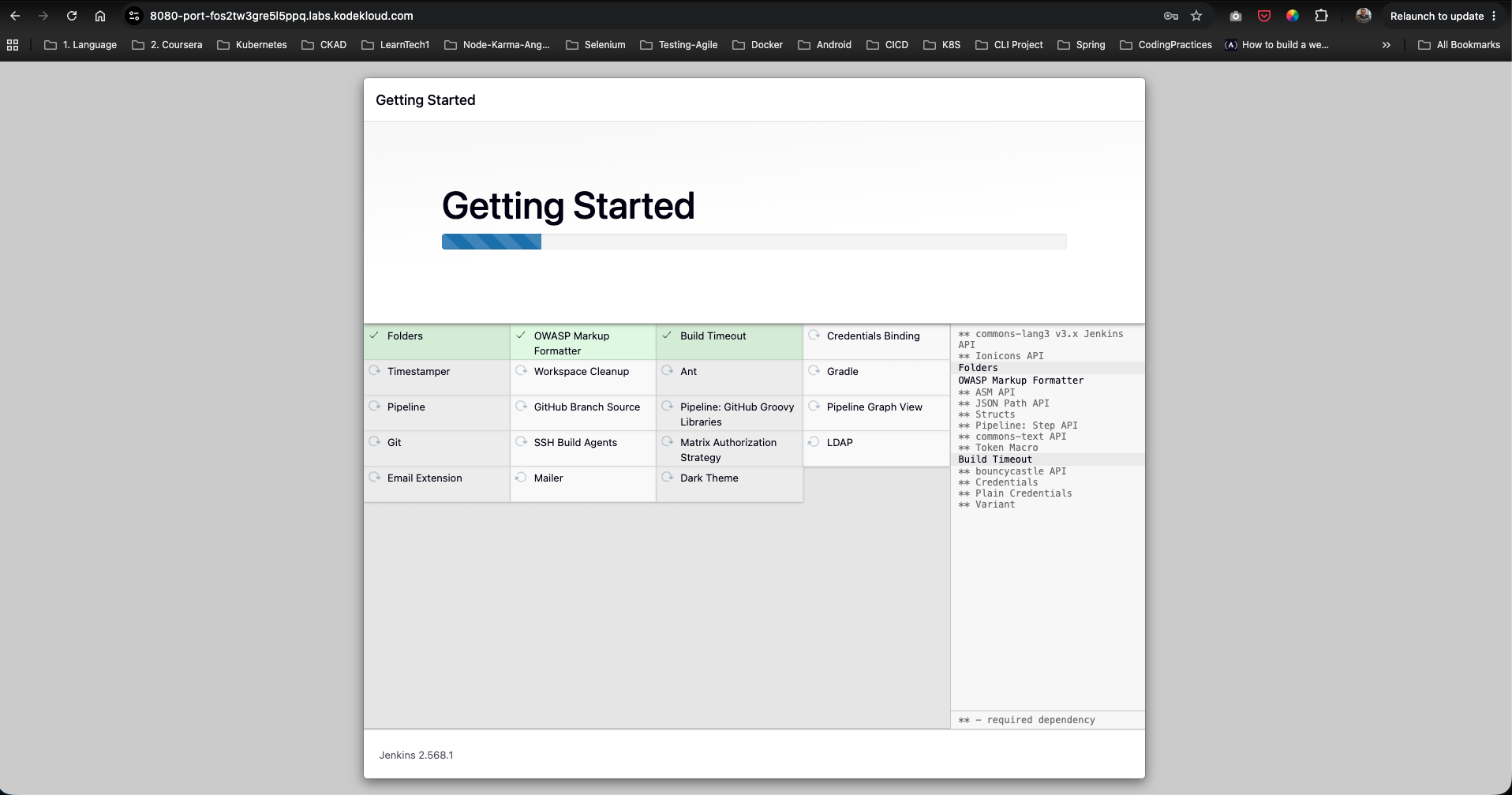Click the OWASP Markup Formatter checkmark icon
The height and width of the screenshot is (795, 1512).
(x=521, y=336)
